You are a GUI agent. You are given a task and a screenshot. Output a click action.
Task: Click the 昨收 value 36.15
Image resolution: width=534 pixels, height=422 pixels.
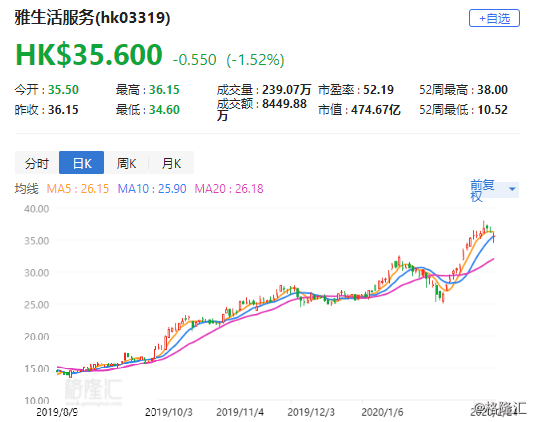coord(63,110)
